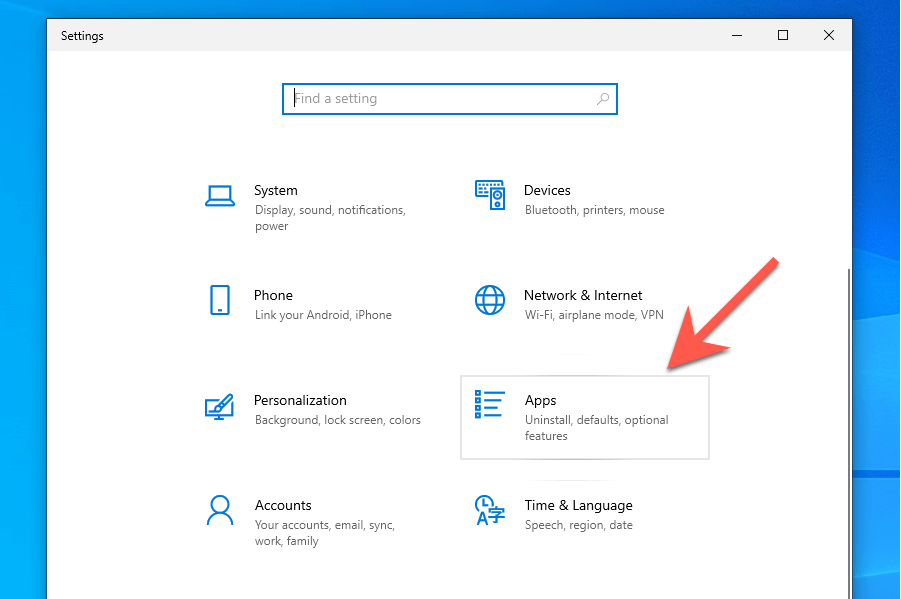Click the Settings window title text
Image resolution: width=901 pixels, height=599 pixels.
click(82, 36)
